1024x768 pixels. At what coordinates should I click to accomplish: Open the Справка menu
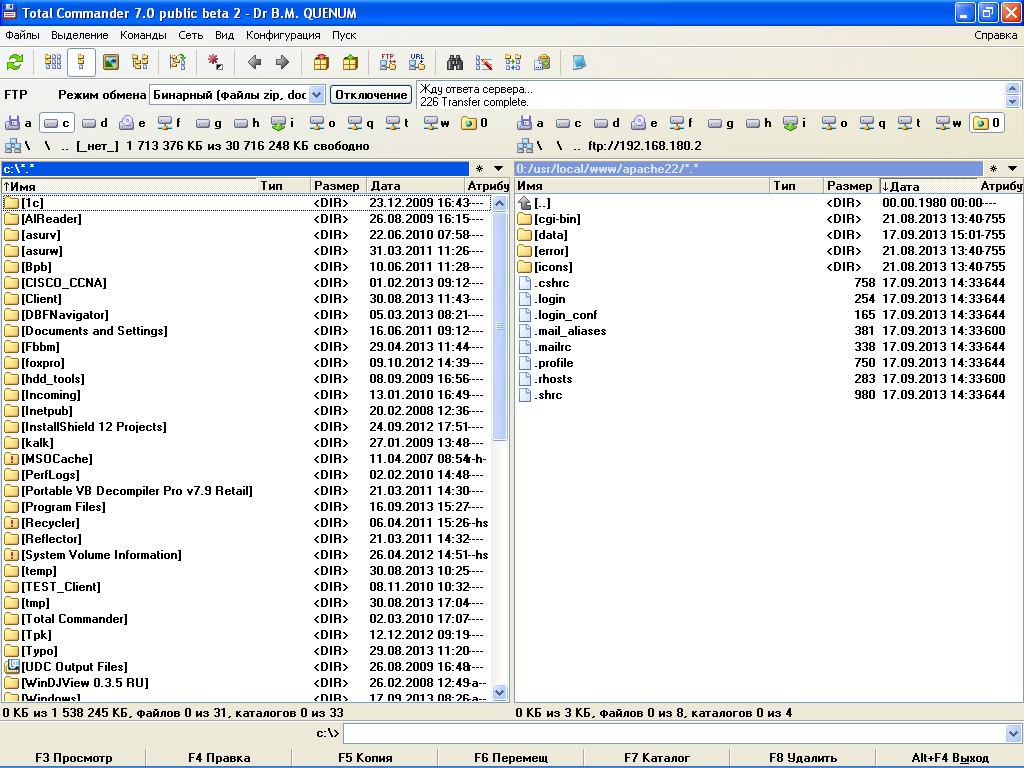(x=995, y=35)
